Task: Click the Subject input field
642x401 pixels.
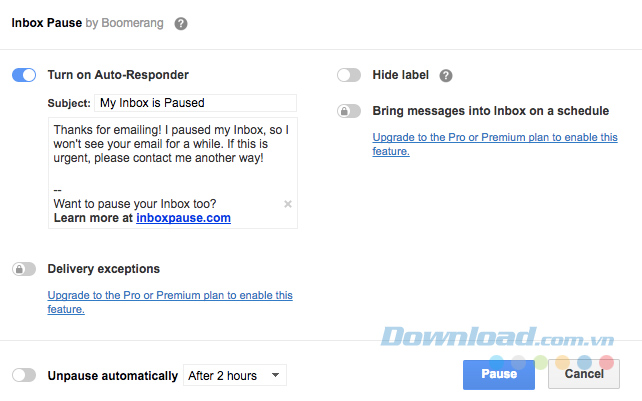Action: (195, 102)
